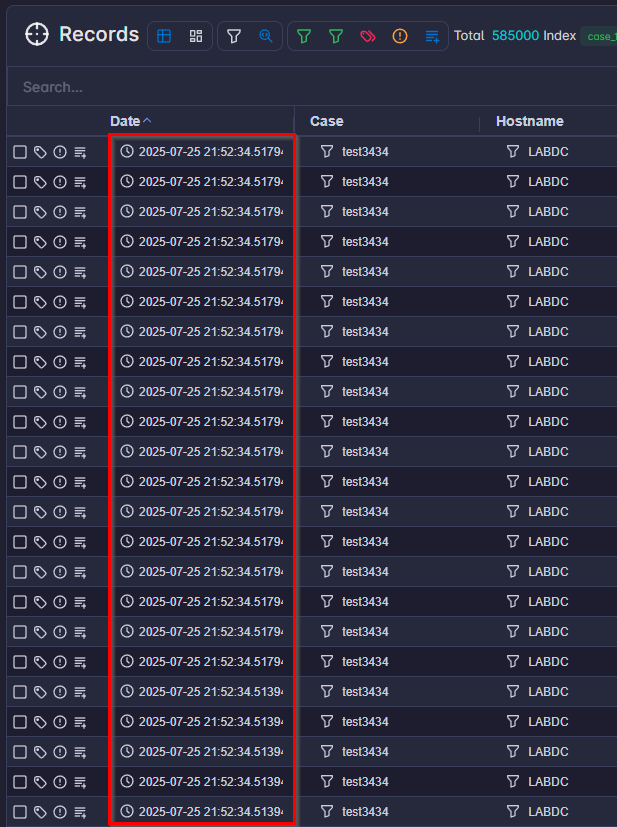Click the tag icon in the last record row
Viewport: 617px width, 827px height.
(x=40, y=812)
